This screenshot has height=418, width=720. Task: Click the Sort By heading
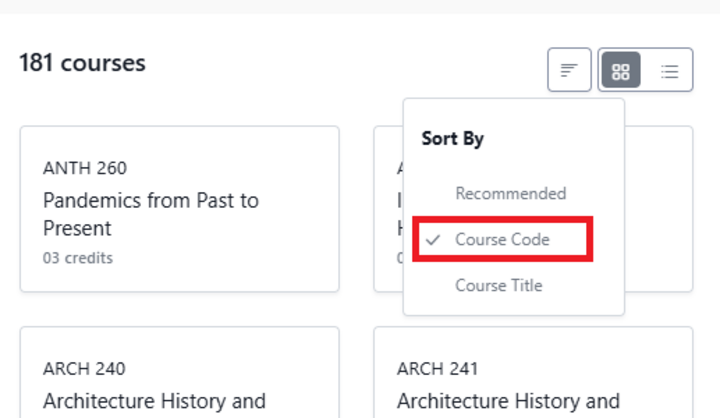452,139
